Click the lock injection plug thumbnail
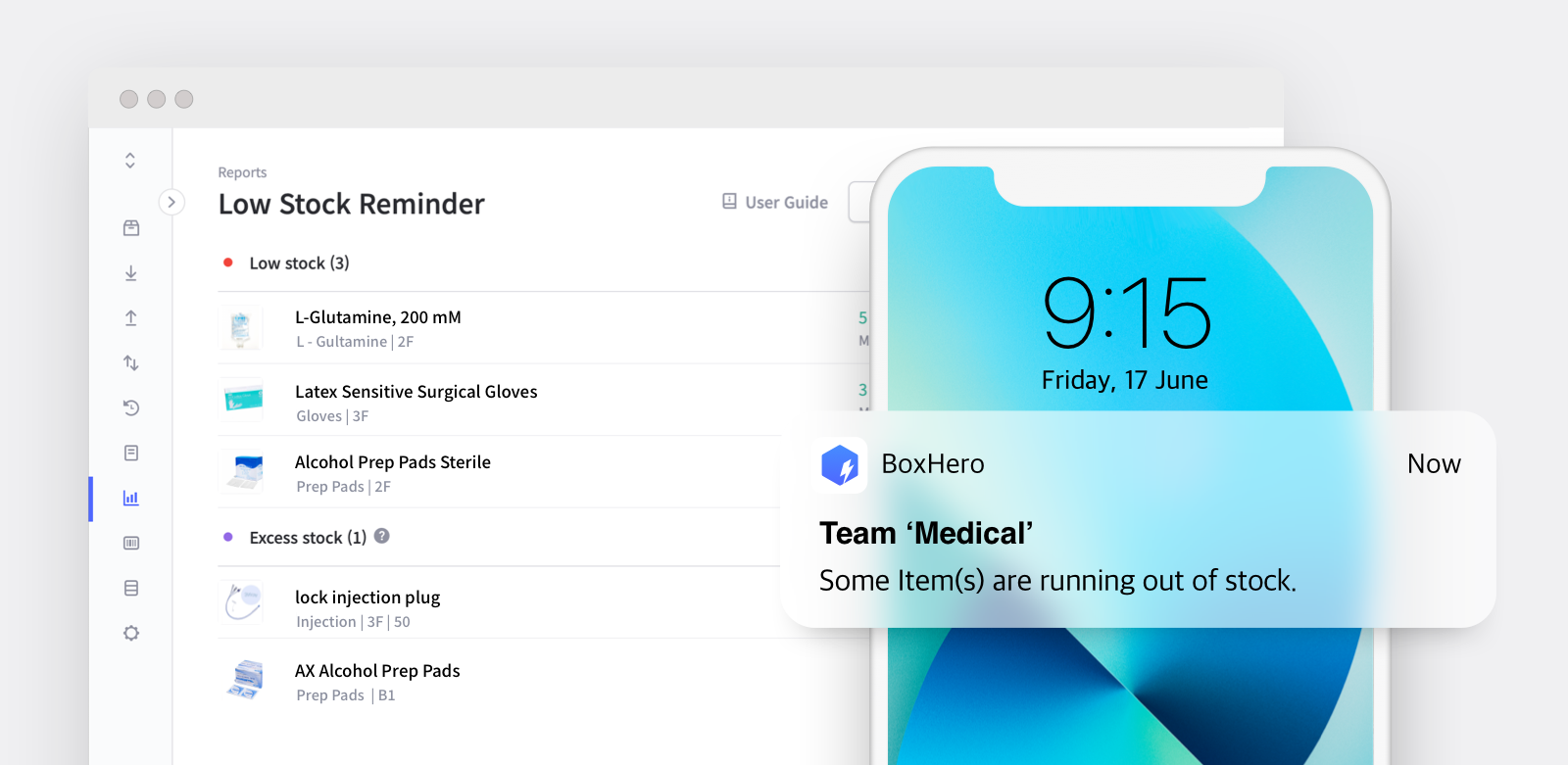 [241, 602]
